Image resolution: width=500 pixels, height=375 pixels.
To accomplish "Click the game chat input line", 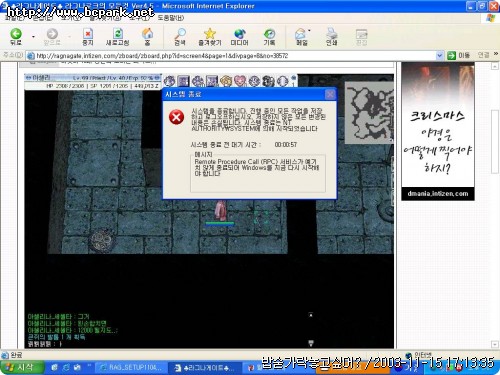I will (167, 344).
